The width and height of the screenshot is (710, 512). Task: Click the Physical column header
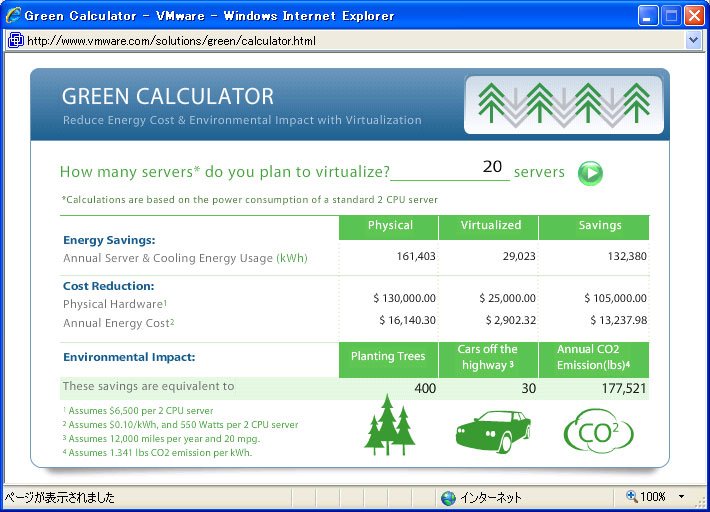pos(389,227)
